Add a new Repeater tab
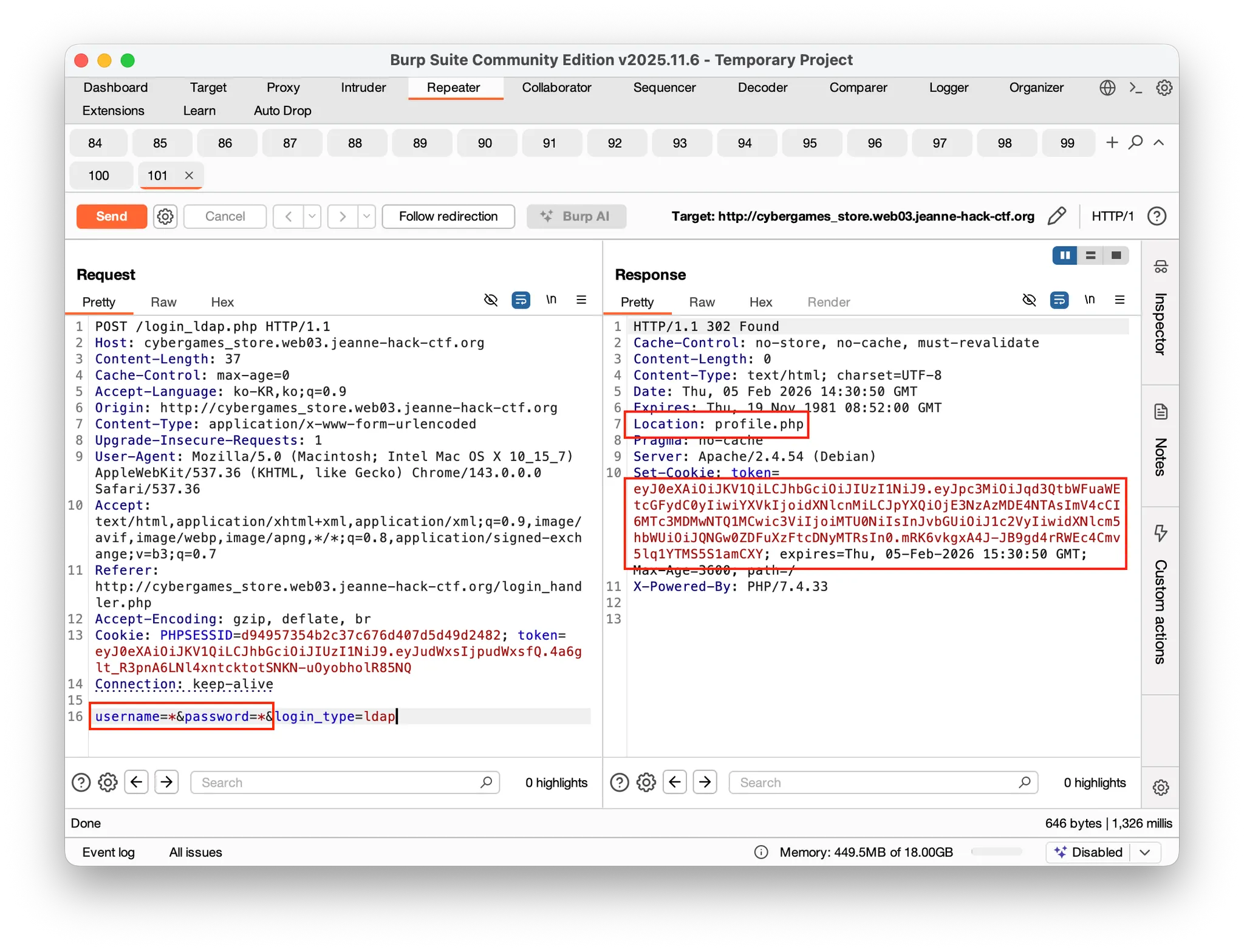The image size is (1244, 952). pos(1112,143)
